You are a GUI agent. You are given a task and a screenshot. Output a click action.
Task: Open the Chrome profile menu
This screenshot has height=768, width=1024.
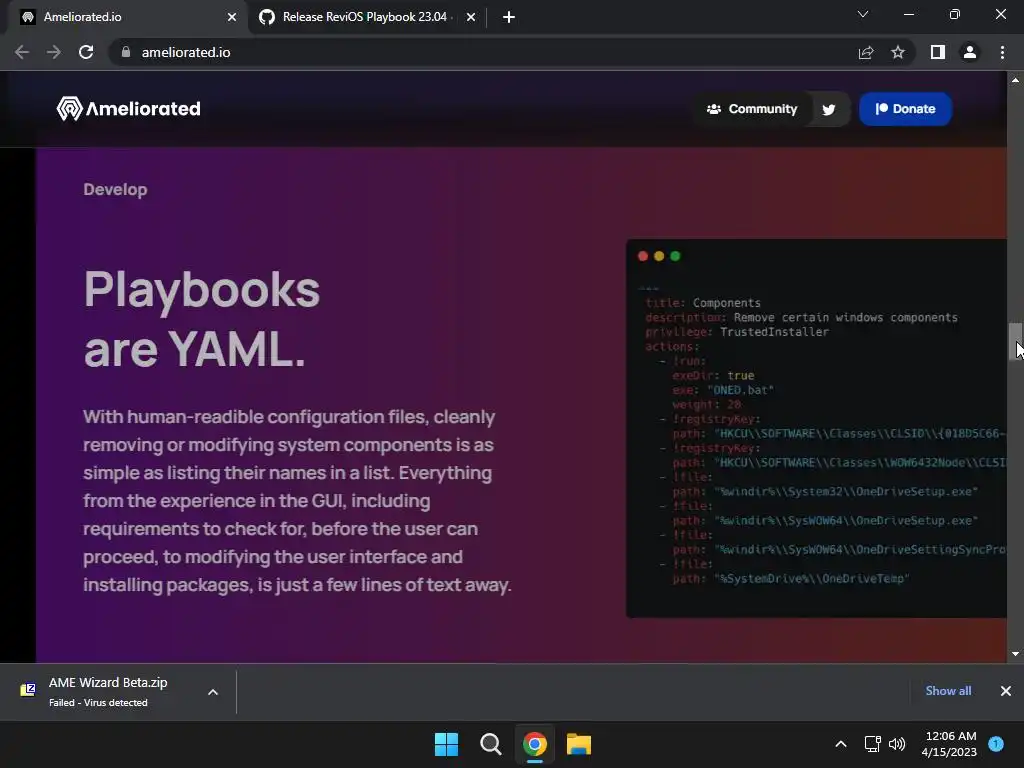970,52
